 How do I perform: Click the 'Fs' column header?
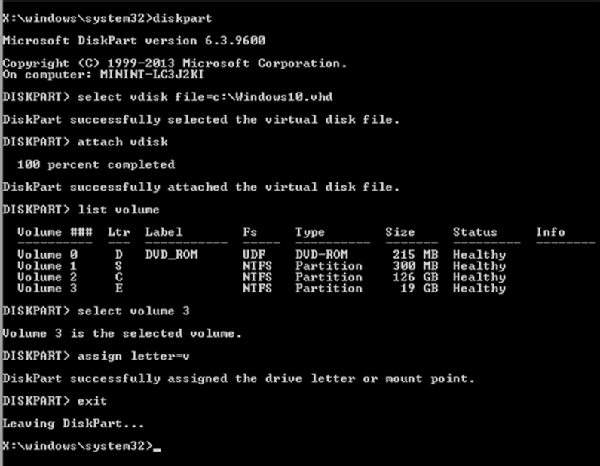coord(249,232)
